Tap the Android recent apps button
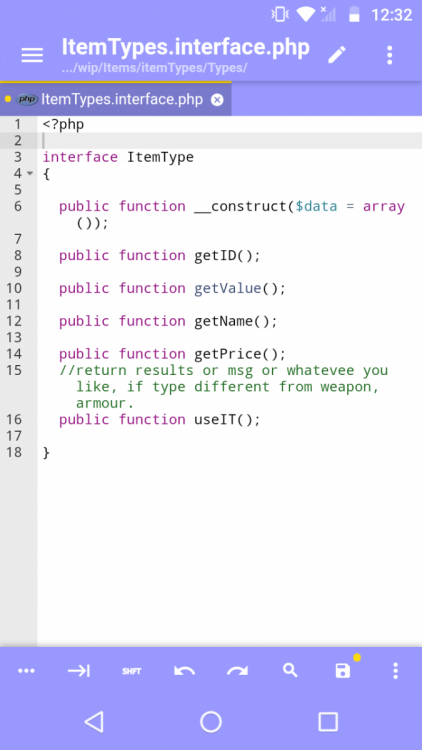Image resolution: width=422 pixels, height=750 pixels. pyautogui.click(x=328, y=721)
